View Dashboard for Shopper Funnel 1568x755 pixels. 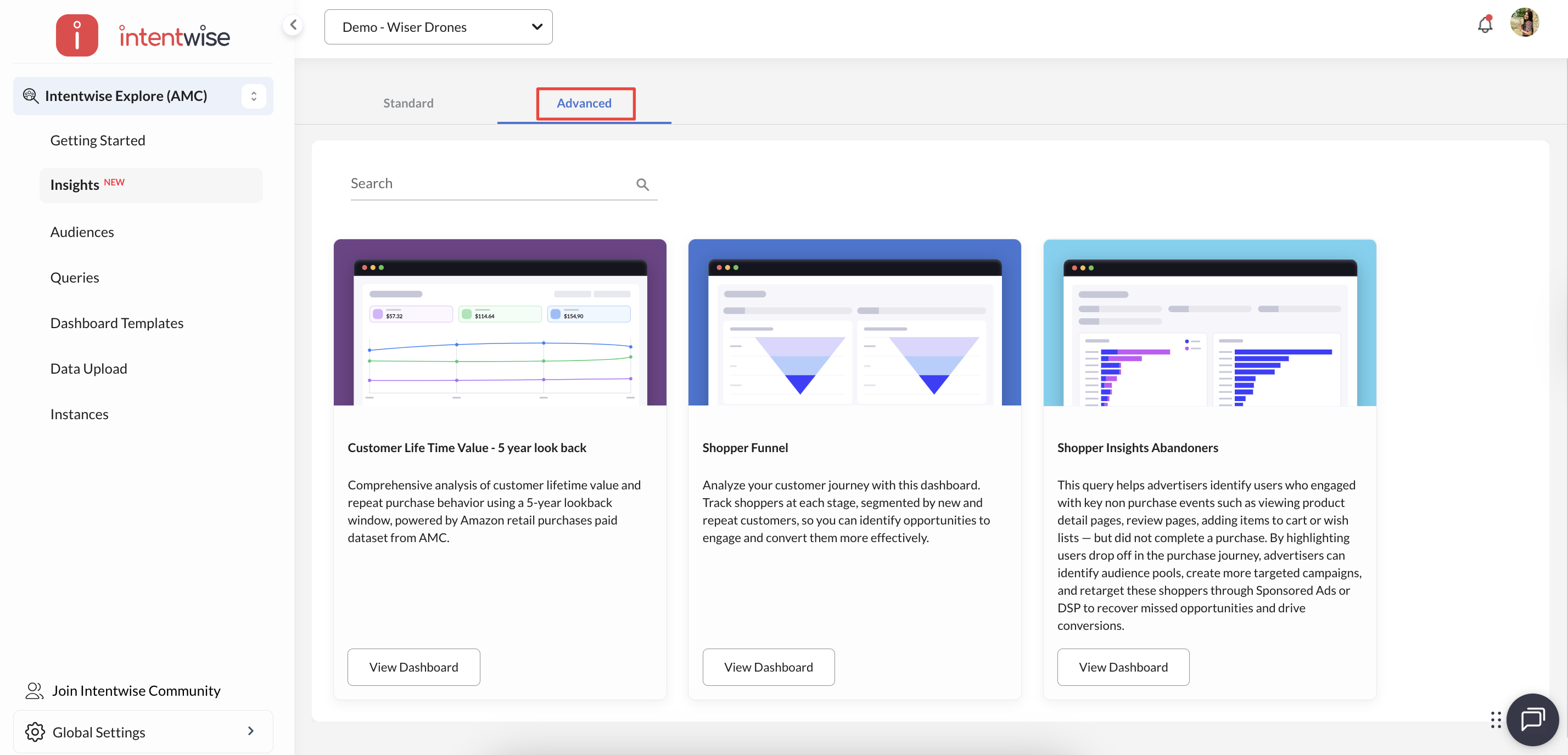(768, 667)
